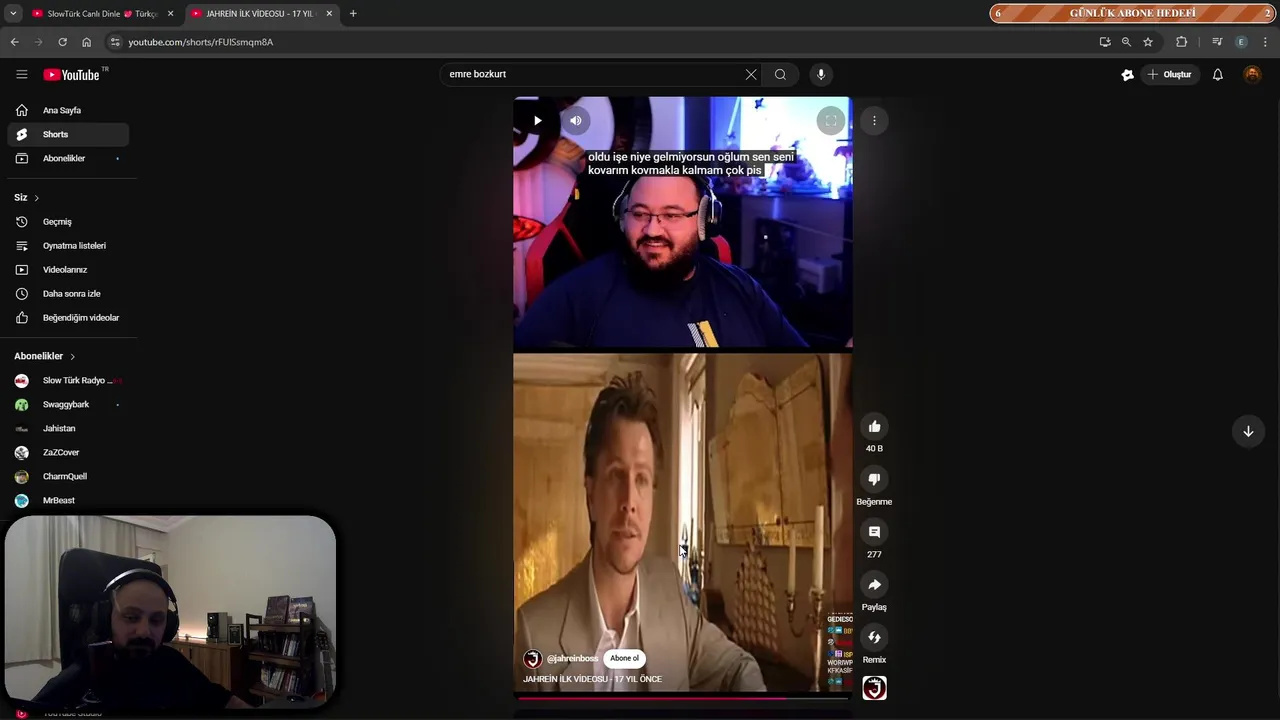The width and height of the screenshot is (1280, 720).
Task: Open Geçmiş history
Action: pyautogui.click(x=68, y=221)
